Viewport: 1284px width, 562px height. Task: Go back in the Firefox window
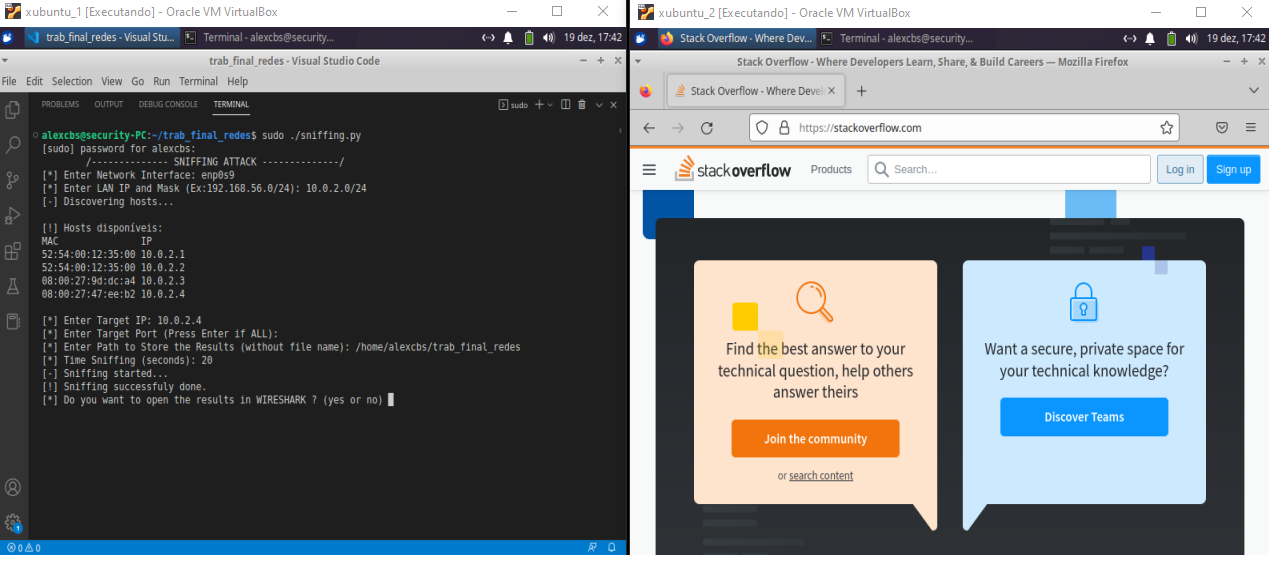(648, 128)
